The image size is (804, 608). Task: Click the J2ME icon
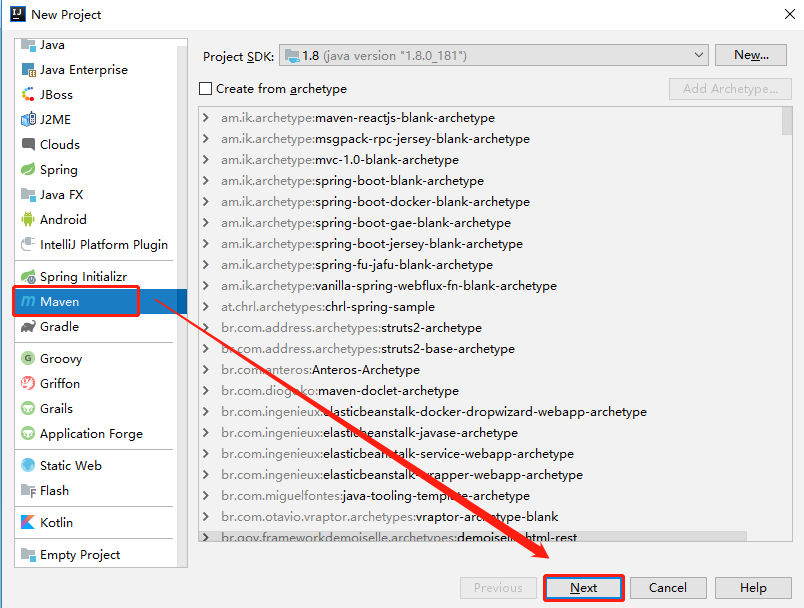coord(28,119)
